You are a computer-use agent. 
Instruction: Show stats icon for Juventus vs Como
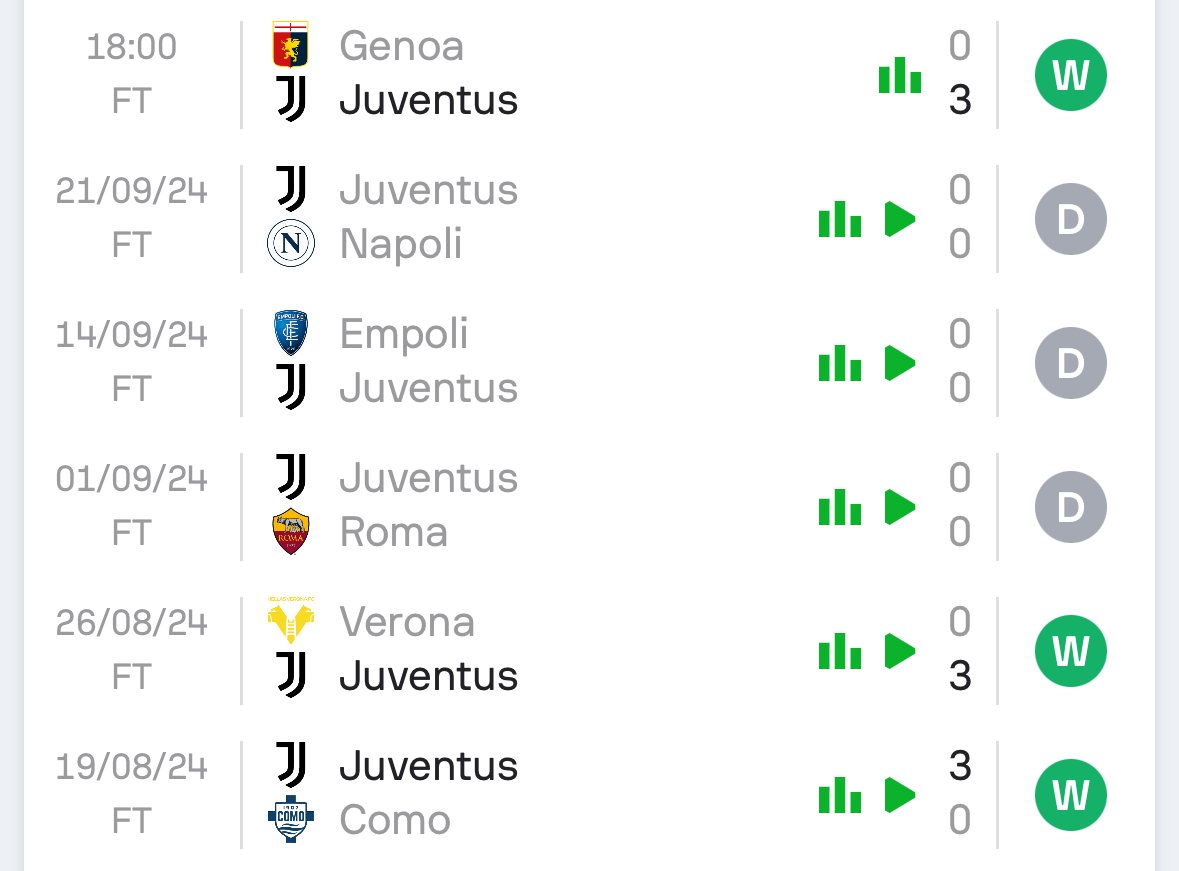tap(839, 795)
